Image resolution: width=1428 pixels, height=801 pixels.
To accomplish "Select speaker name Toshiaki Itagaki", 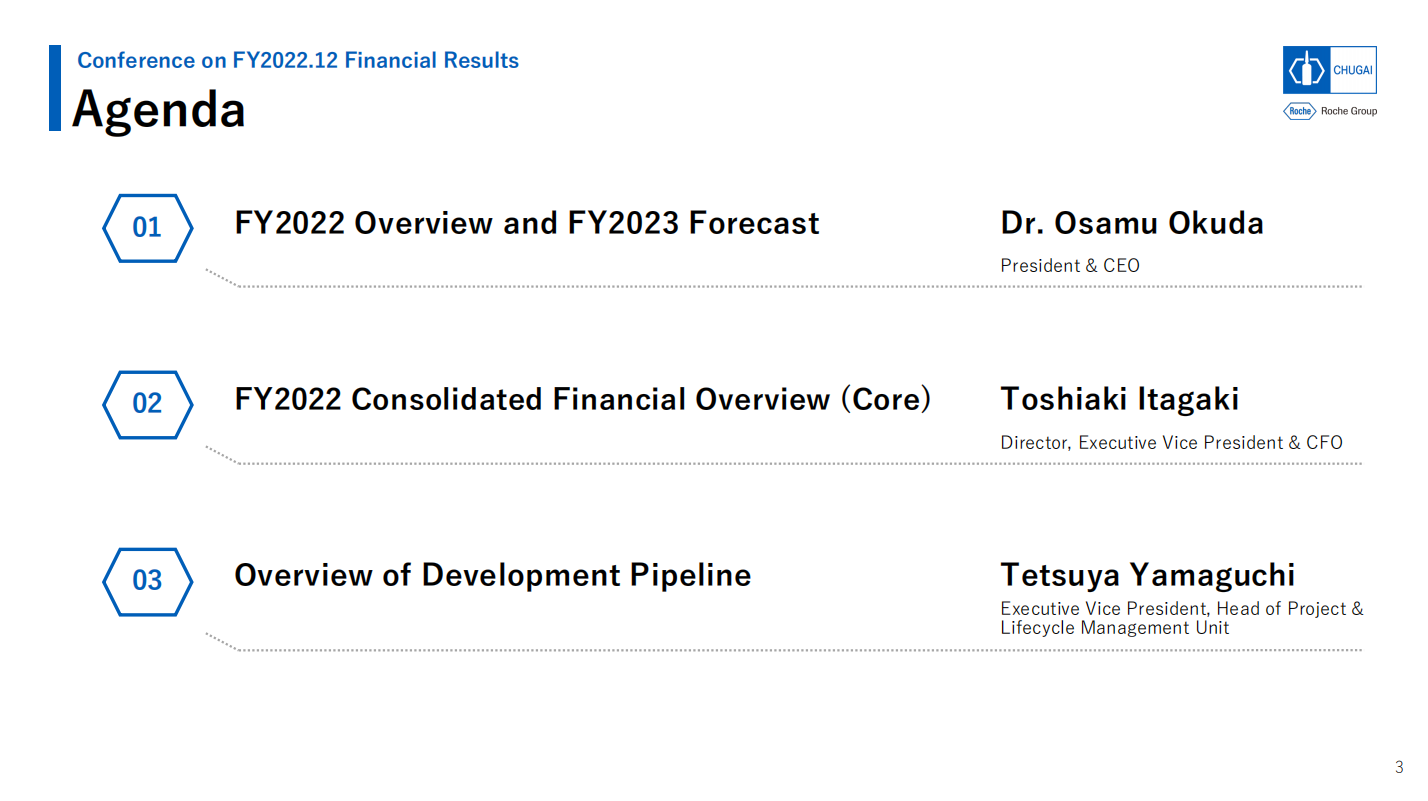I will (x=1120, y=399).
